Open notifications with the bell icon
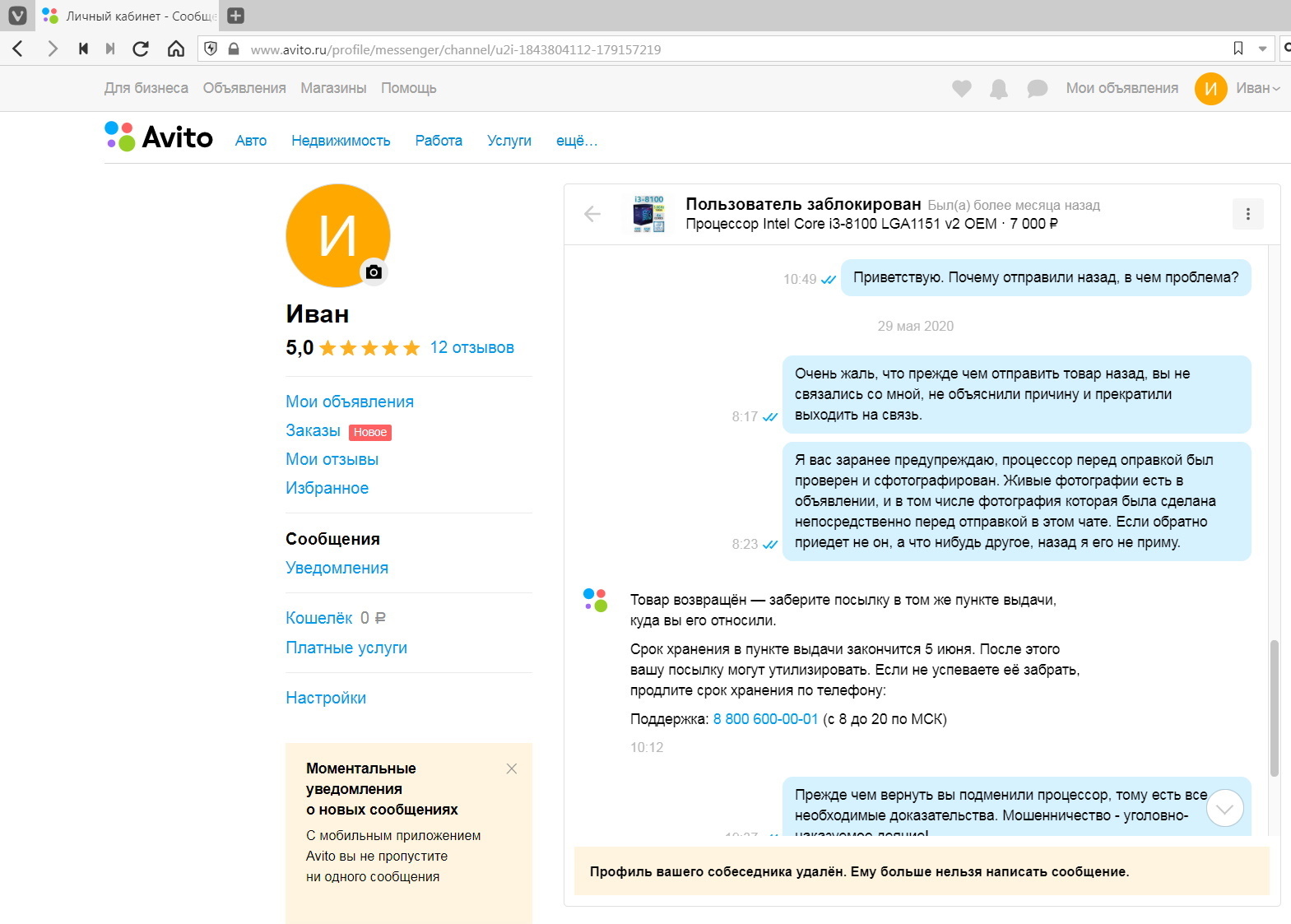 pyautogui.click(x=999, y=89)
